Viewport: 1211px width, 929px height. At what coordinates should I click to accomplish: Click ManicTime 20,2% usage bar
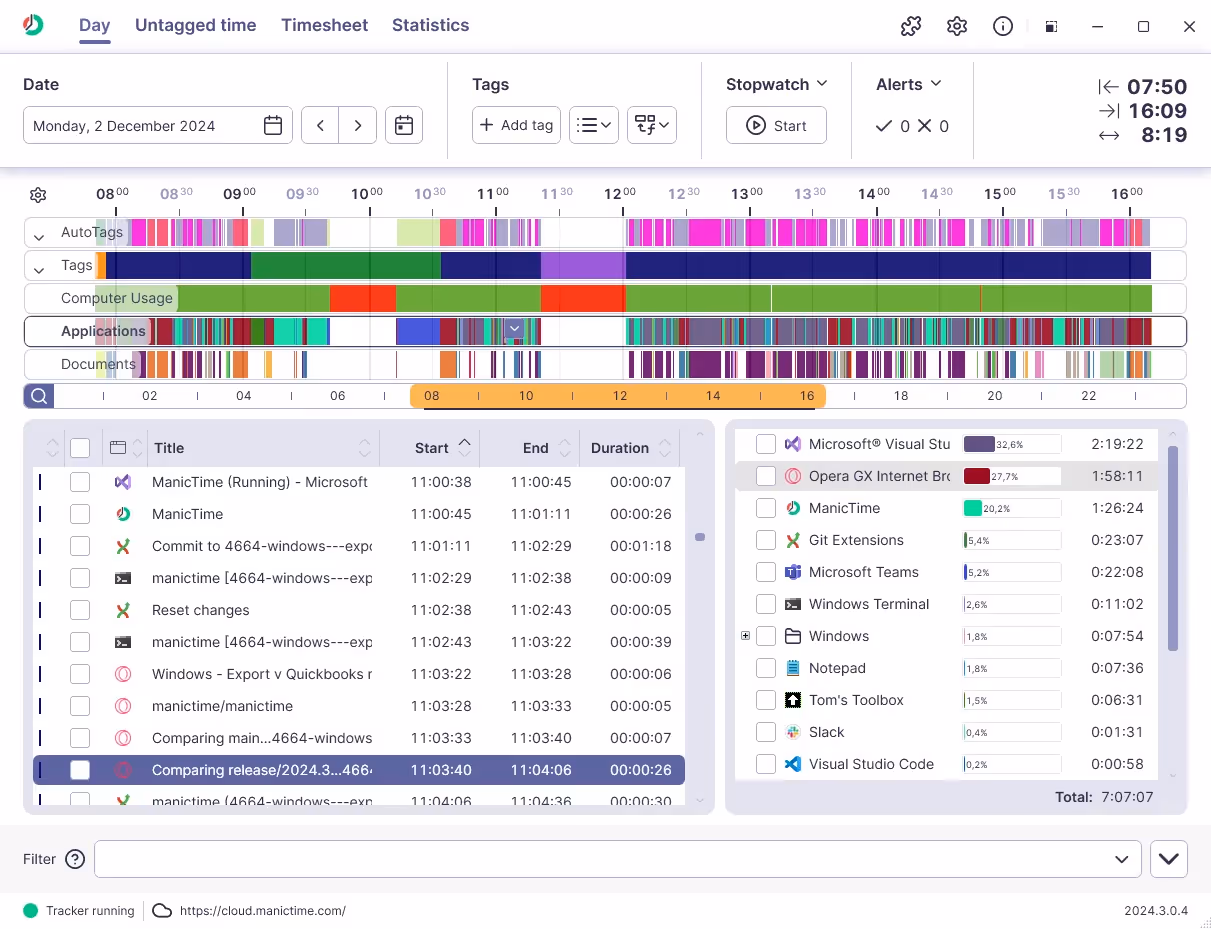pyautogui.click(x=1011, y=508)
